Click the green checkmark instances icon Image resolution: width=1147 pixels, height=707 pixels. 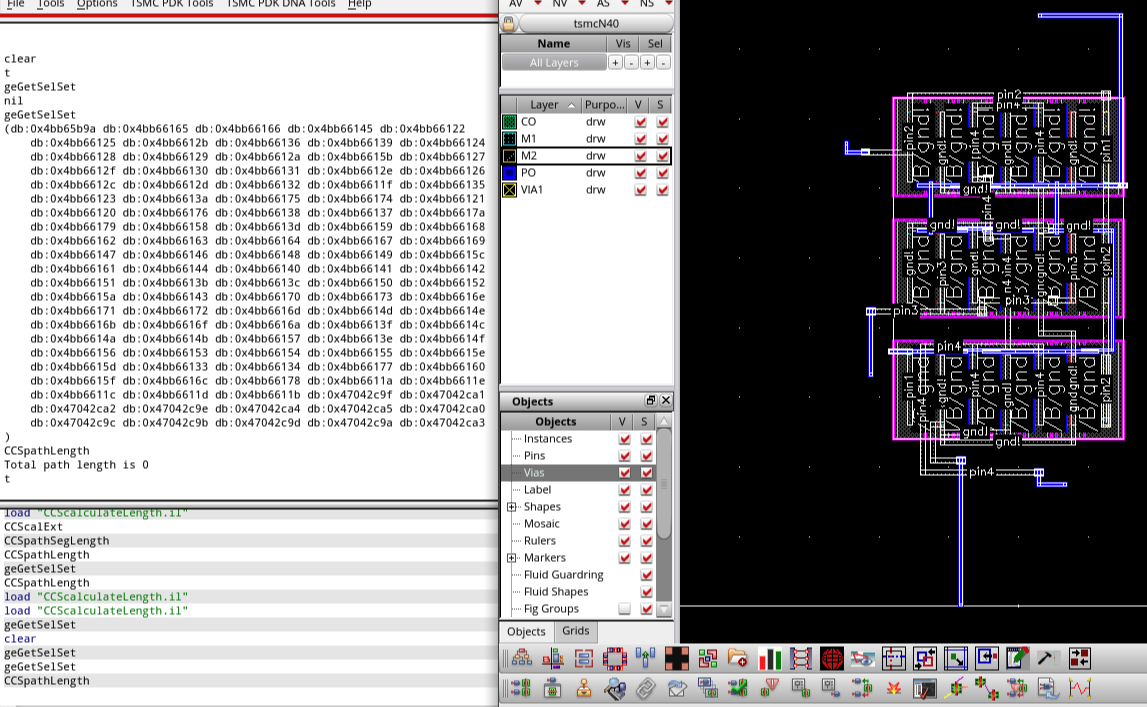[x=737, y=688]
